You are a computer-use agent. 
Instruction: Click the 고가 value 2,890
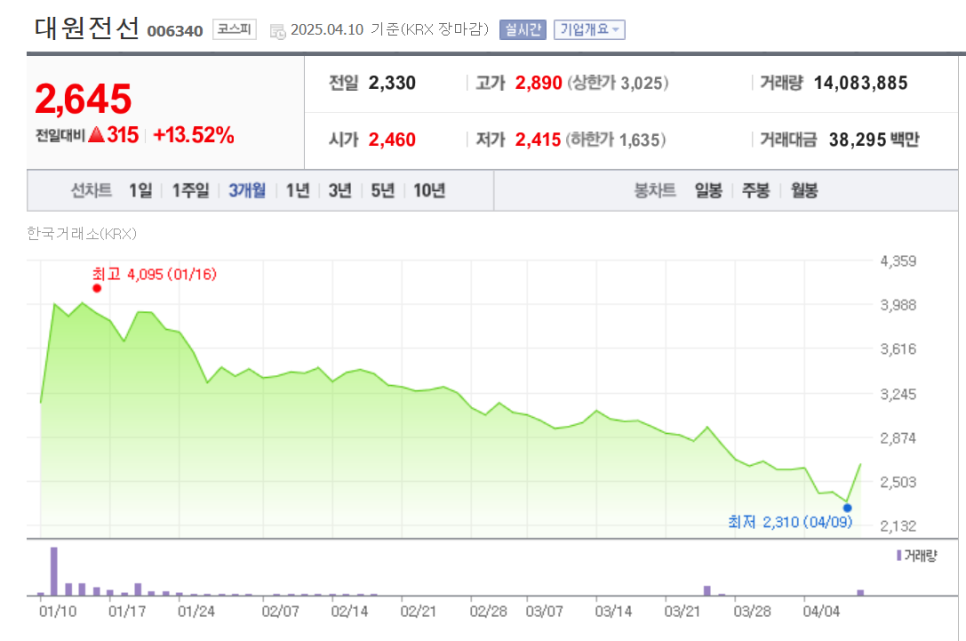538,83
